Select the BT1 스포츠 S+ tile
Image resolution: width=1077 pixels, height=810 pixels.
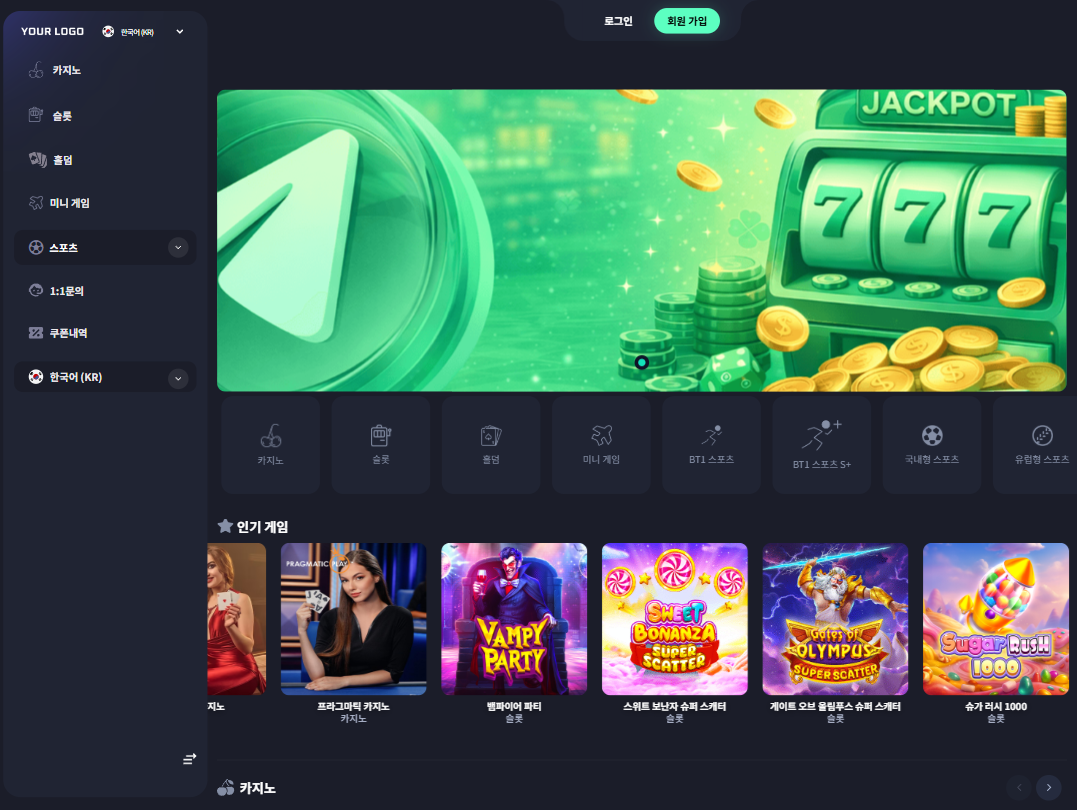tap(821, 445)
